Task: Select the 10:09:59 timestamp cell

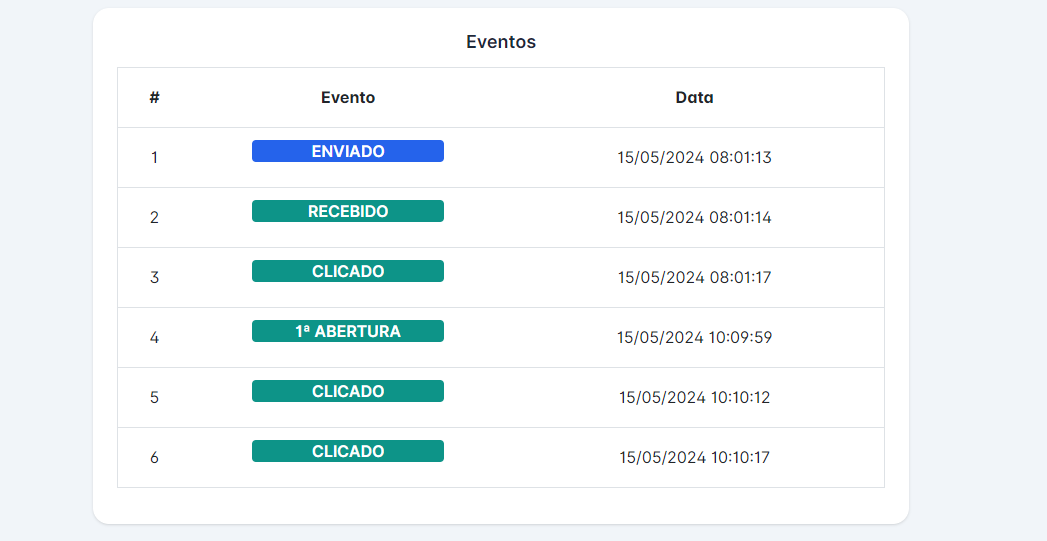Action: point(694,338)
